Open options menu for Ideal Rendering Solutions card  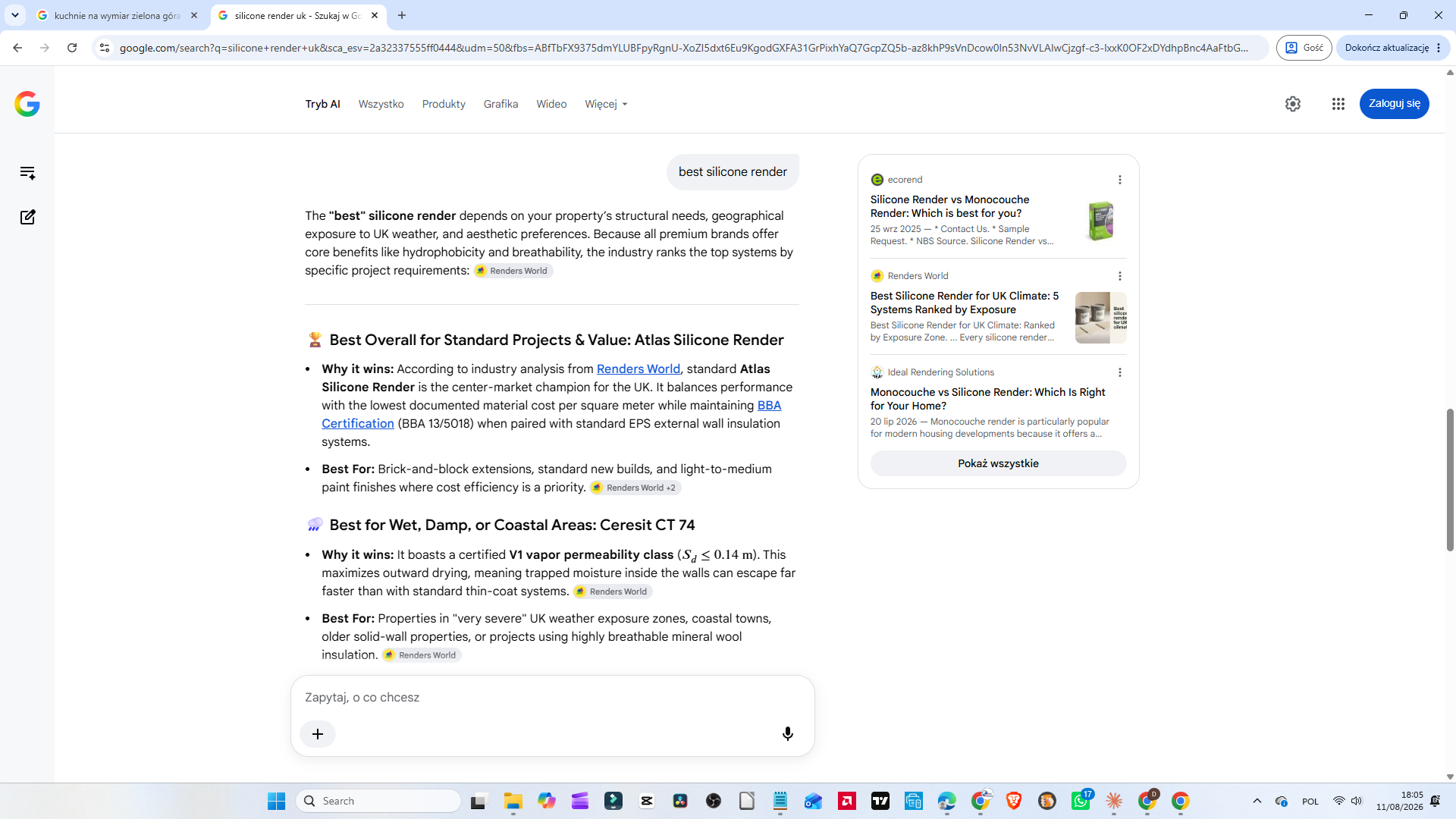1120,372
